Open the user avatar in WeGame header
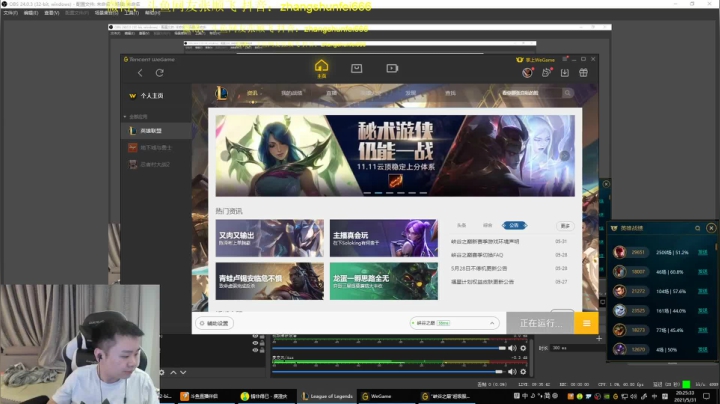Image resolution: width=720 pixels, height=404 pixels. (527, 73)
